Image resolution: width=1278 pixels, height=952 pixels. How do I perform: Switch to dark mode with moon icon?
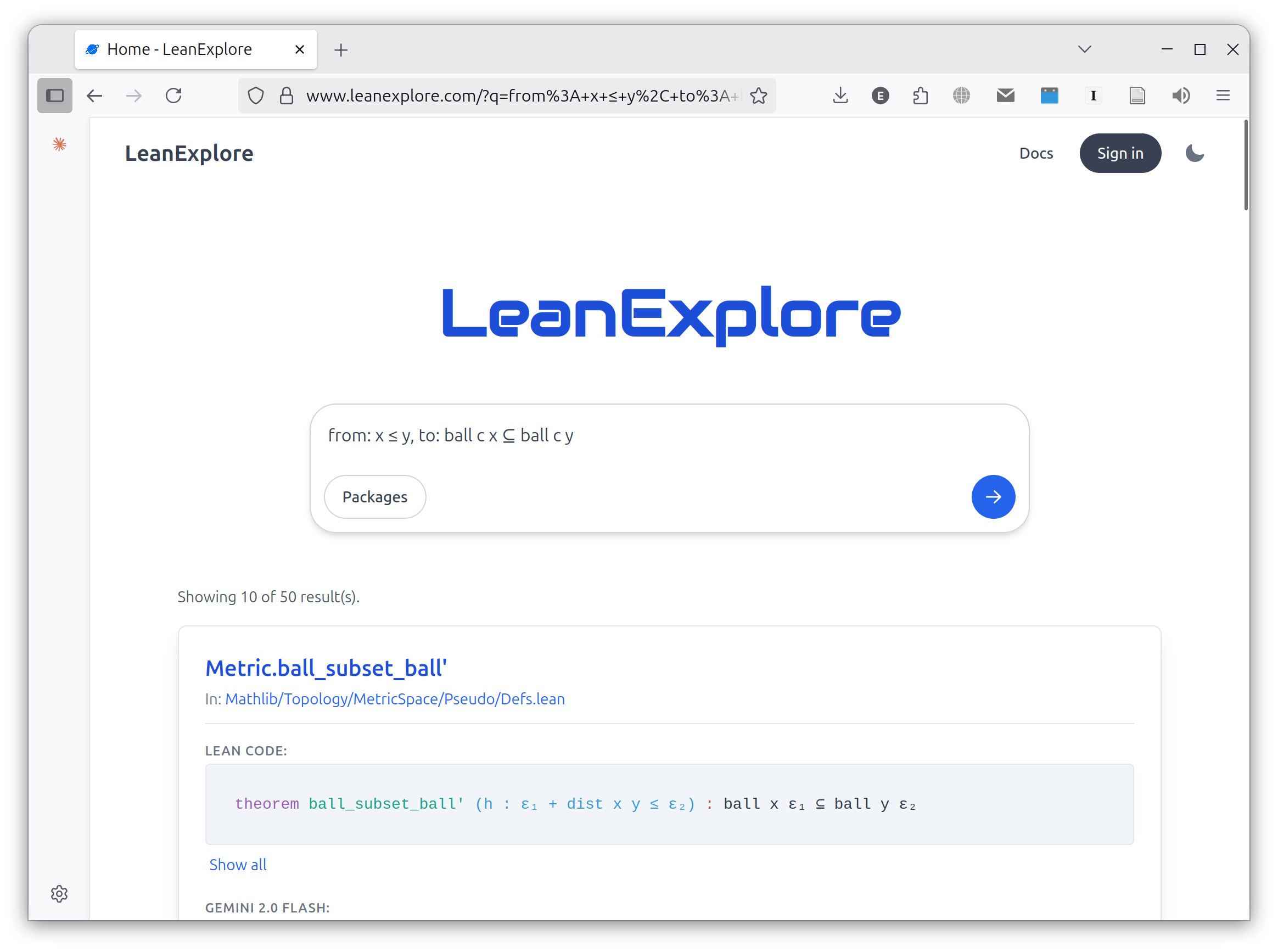(x=1195, y=153)
